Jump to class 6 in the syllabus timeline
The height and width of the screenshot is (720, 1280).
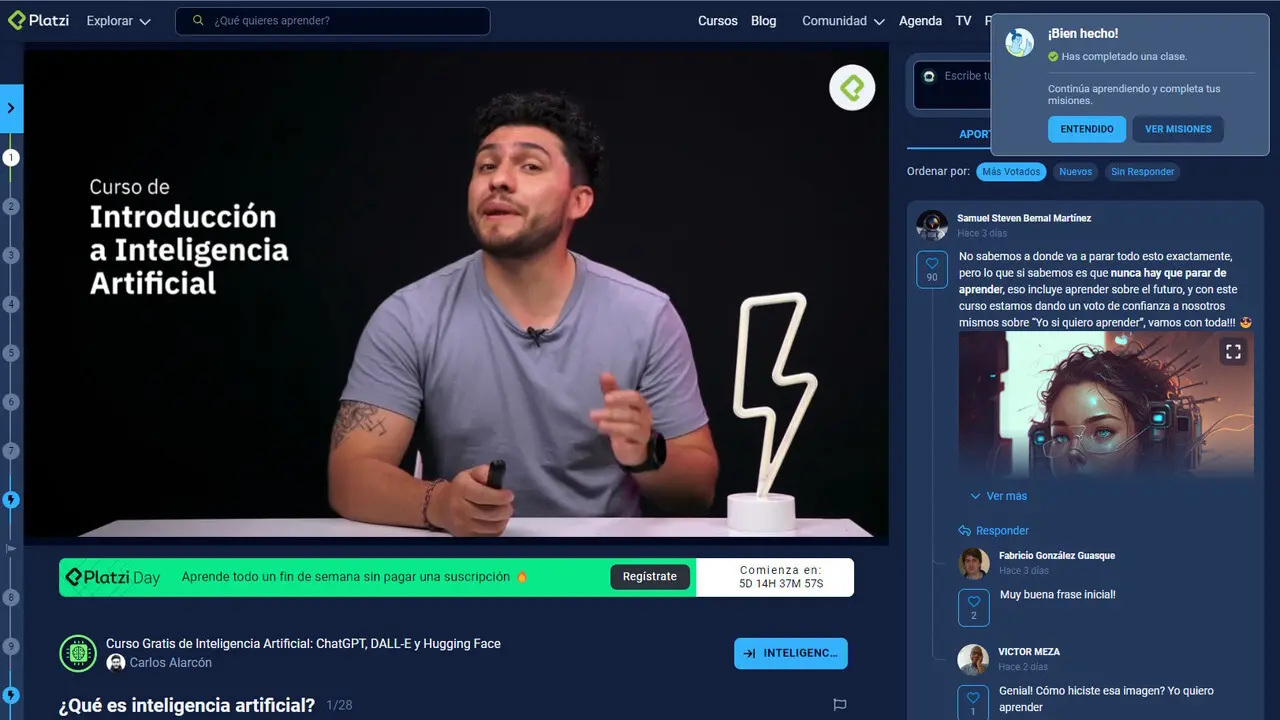[11, 402]
